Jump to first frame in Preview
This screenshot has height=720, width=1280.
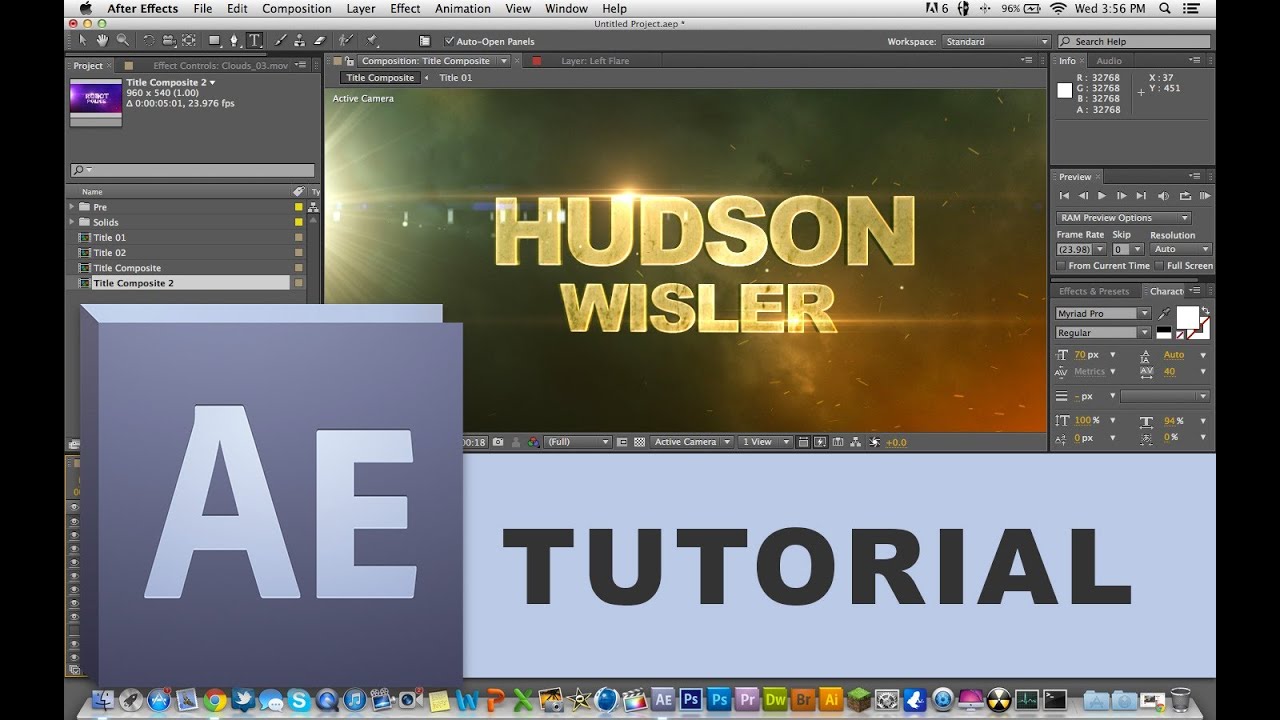(x=1064, y=196)
